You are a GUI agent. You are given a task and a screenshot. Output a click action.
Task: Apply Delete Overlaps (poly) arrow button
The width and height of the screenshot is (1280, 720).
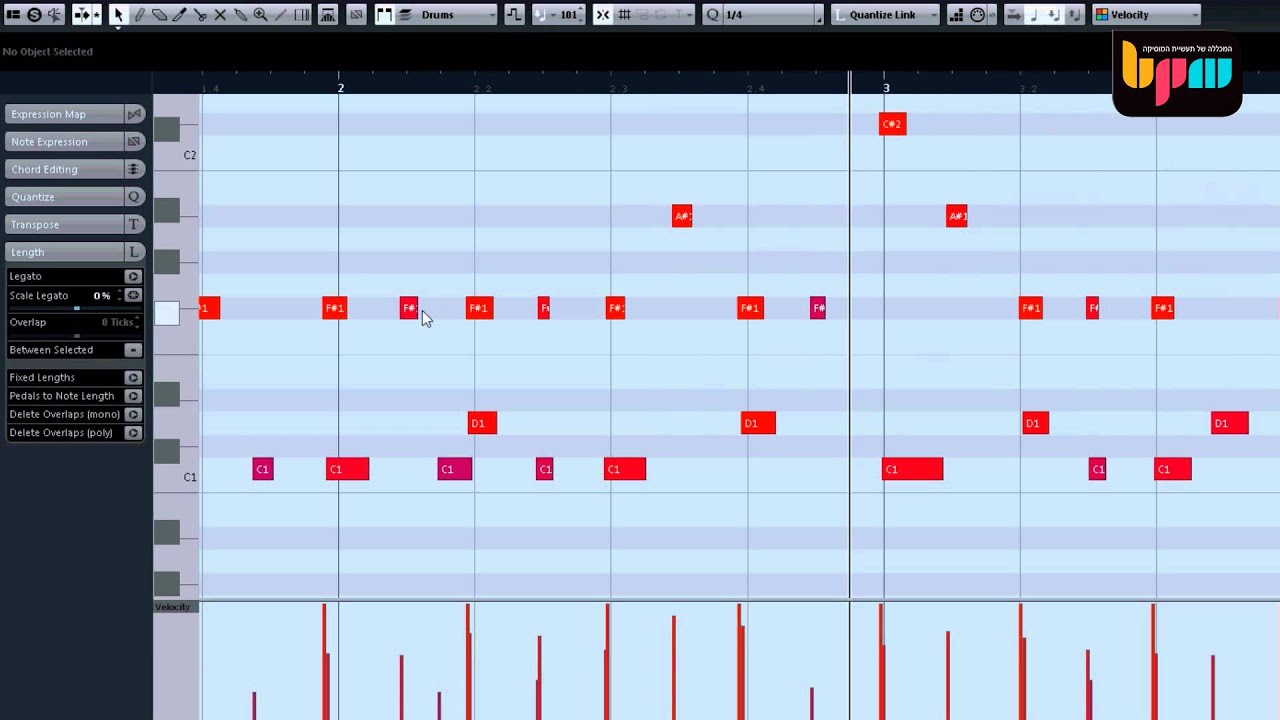[x=133, y=433]
